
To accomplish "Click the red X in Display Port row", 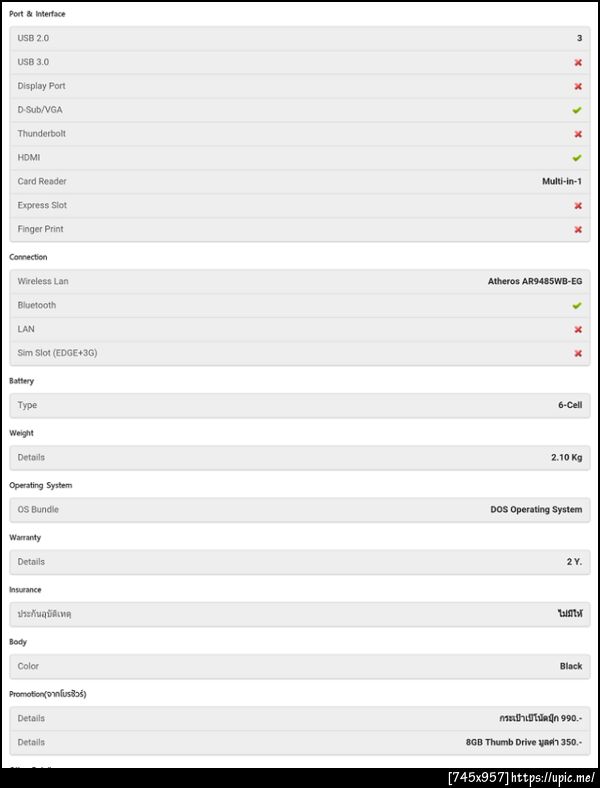I will pyautogui.click(x=578, y=86).
